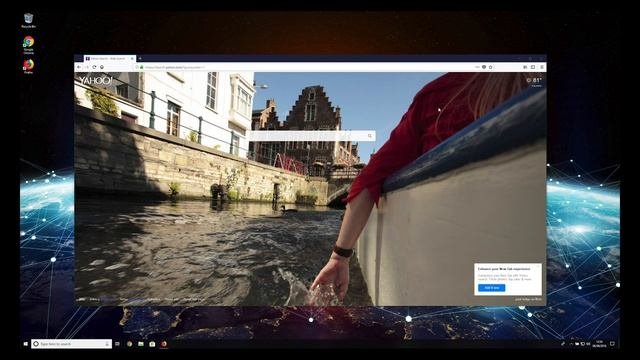Click the first pinned taskbar app icon
This screenshot has height=360, width=640.
tap(129, 344)
